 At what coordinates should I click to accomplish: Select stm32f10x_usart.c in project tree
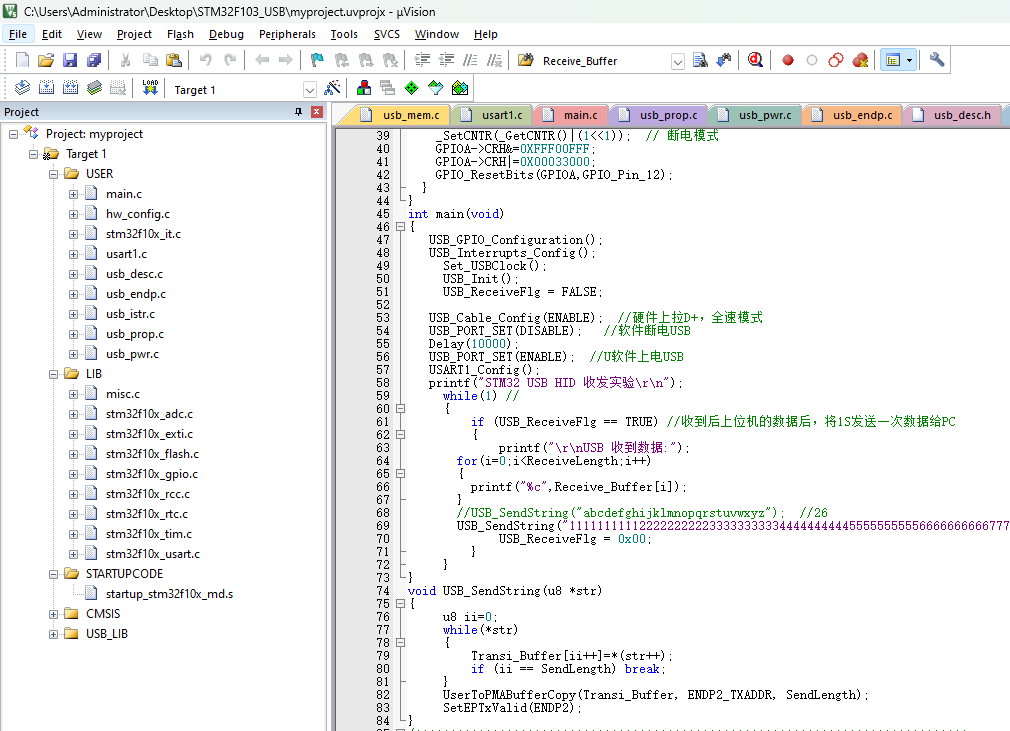153,554
